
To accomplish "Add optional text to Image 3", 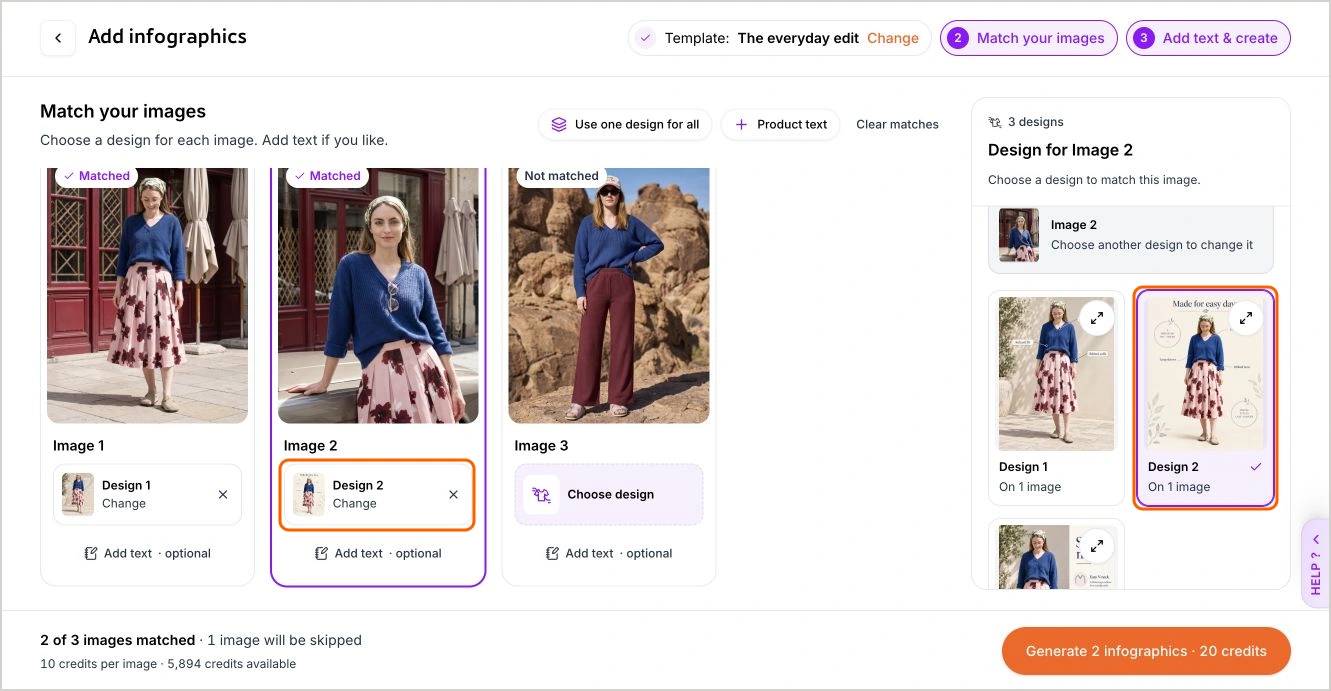I will (609, 553).
